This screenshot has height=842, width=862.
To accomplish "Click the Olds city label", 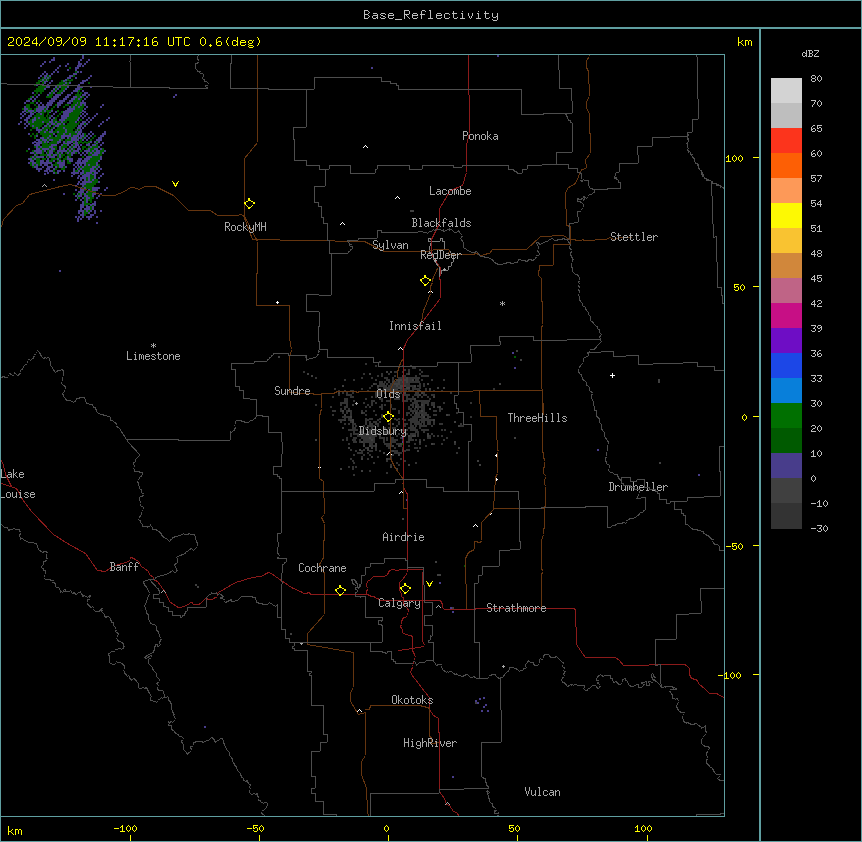I will 388,394.
